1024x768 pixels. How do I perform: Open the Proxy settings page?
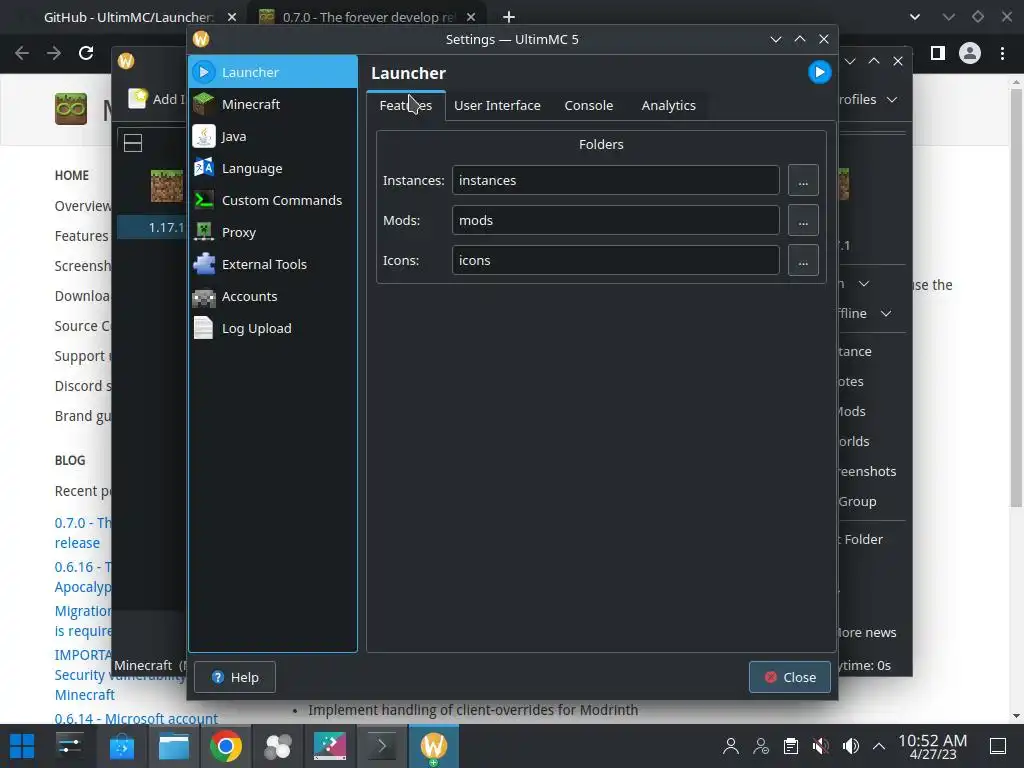click(x=273, y=232)
